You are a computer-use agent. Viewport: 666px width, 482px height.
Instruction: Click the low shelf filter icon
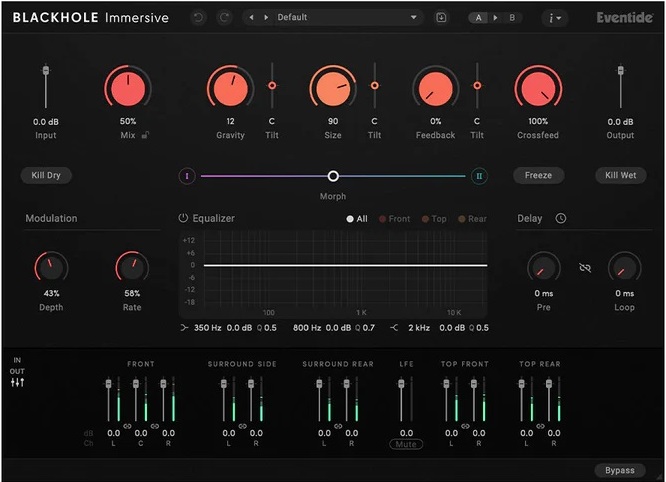click(184, 327)
